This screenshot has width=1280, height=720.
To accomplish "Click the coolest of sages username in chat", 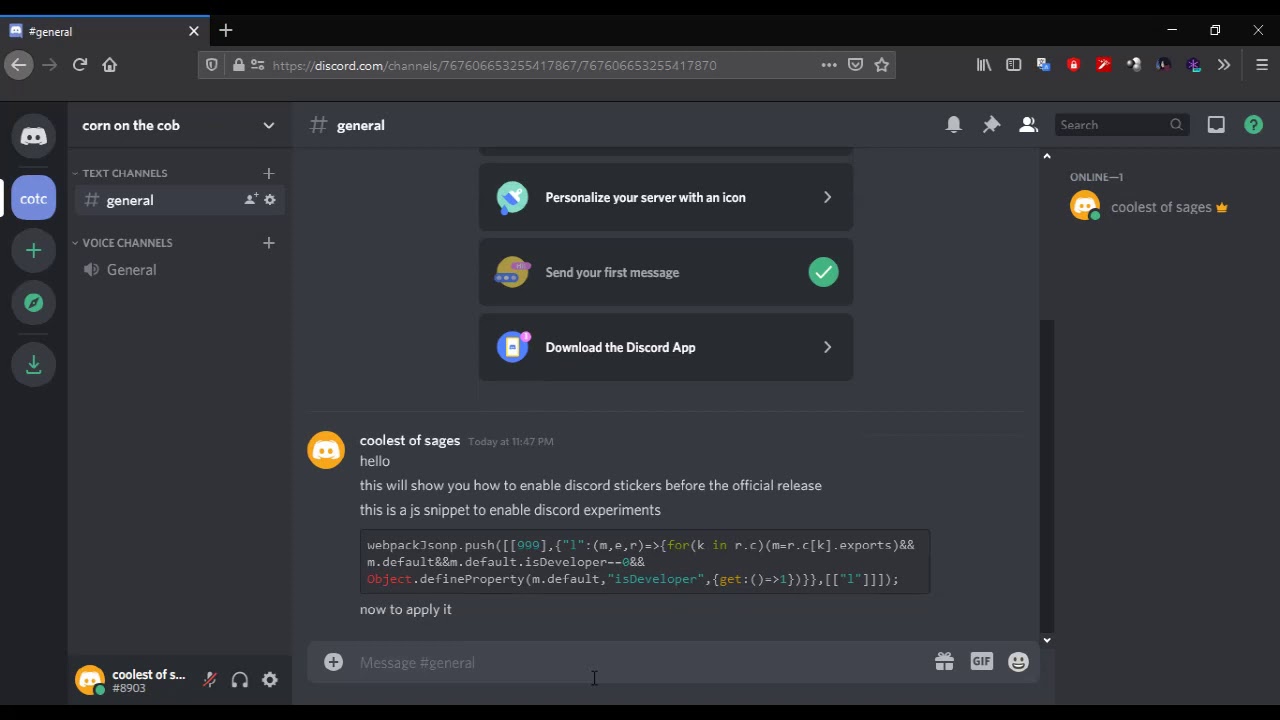I will click(410, 441).
